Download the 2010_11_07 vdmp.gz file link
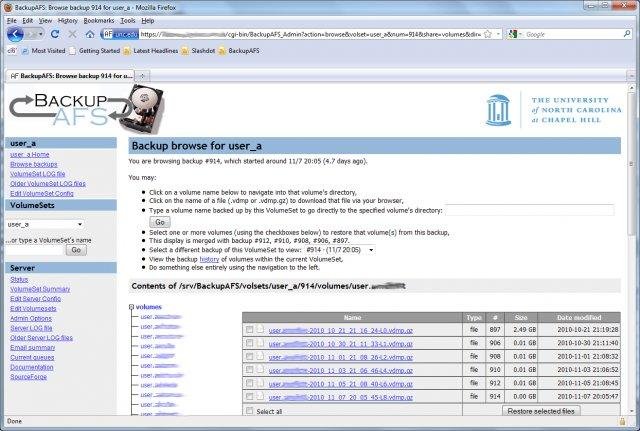 coord(341,397)
